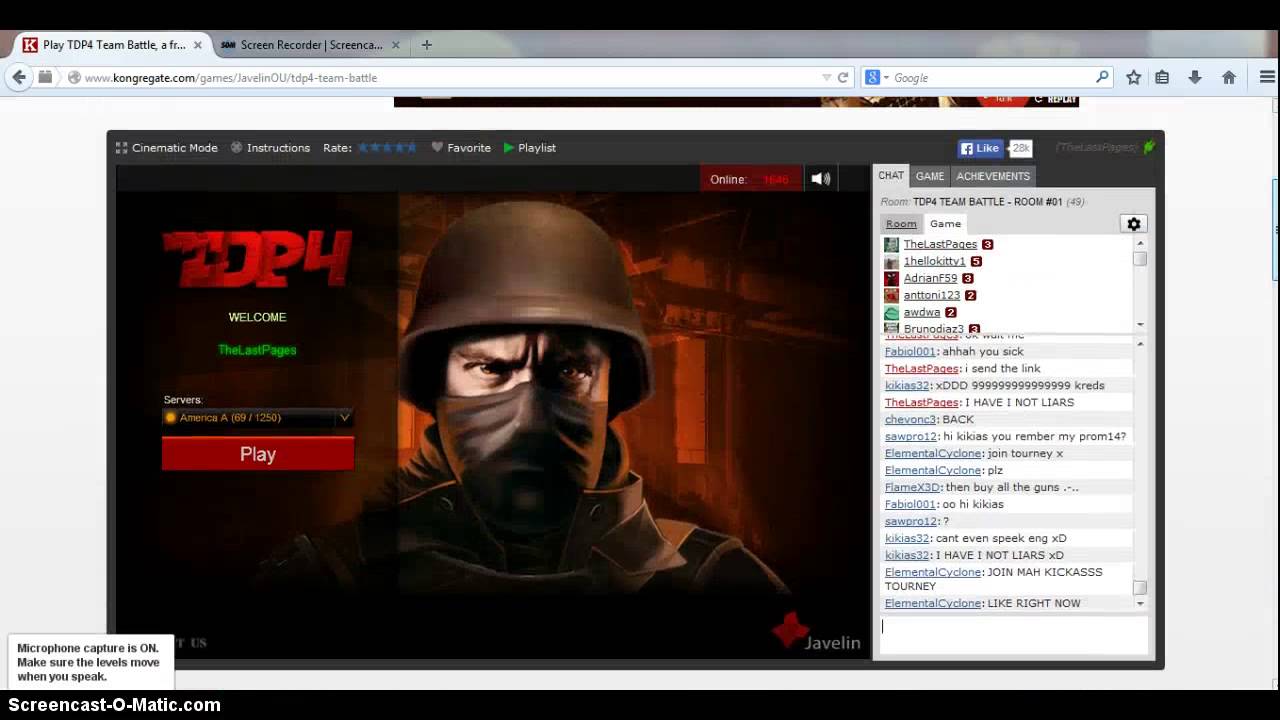Click the 28k like count

pos(1020,148)
